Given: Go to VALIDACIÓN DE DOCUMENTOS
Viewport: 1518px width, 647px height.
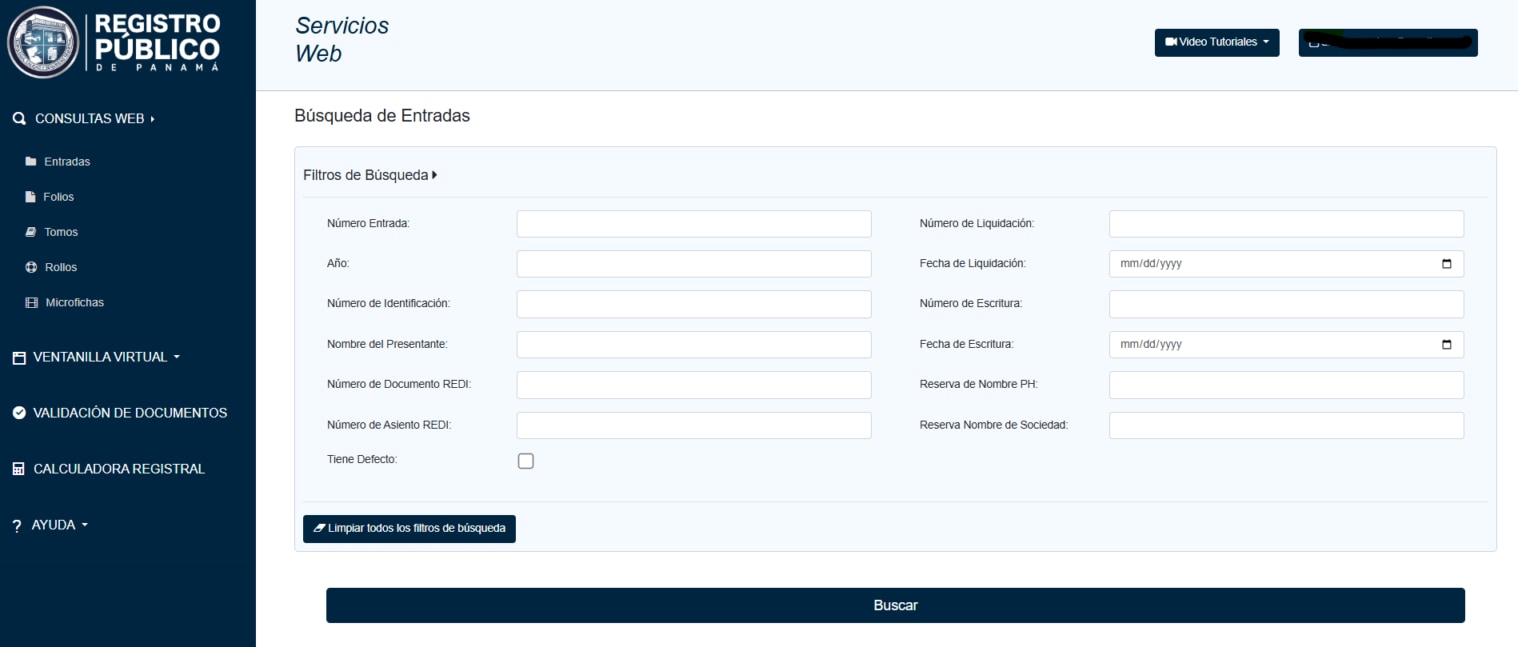Looking at the screenshot, I should point(120,413).
